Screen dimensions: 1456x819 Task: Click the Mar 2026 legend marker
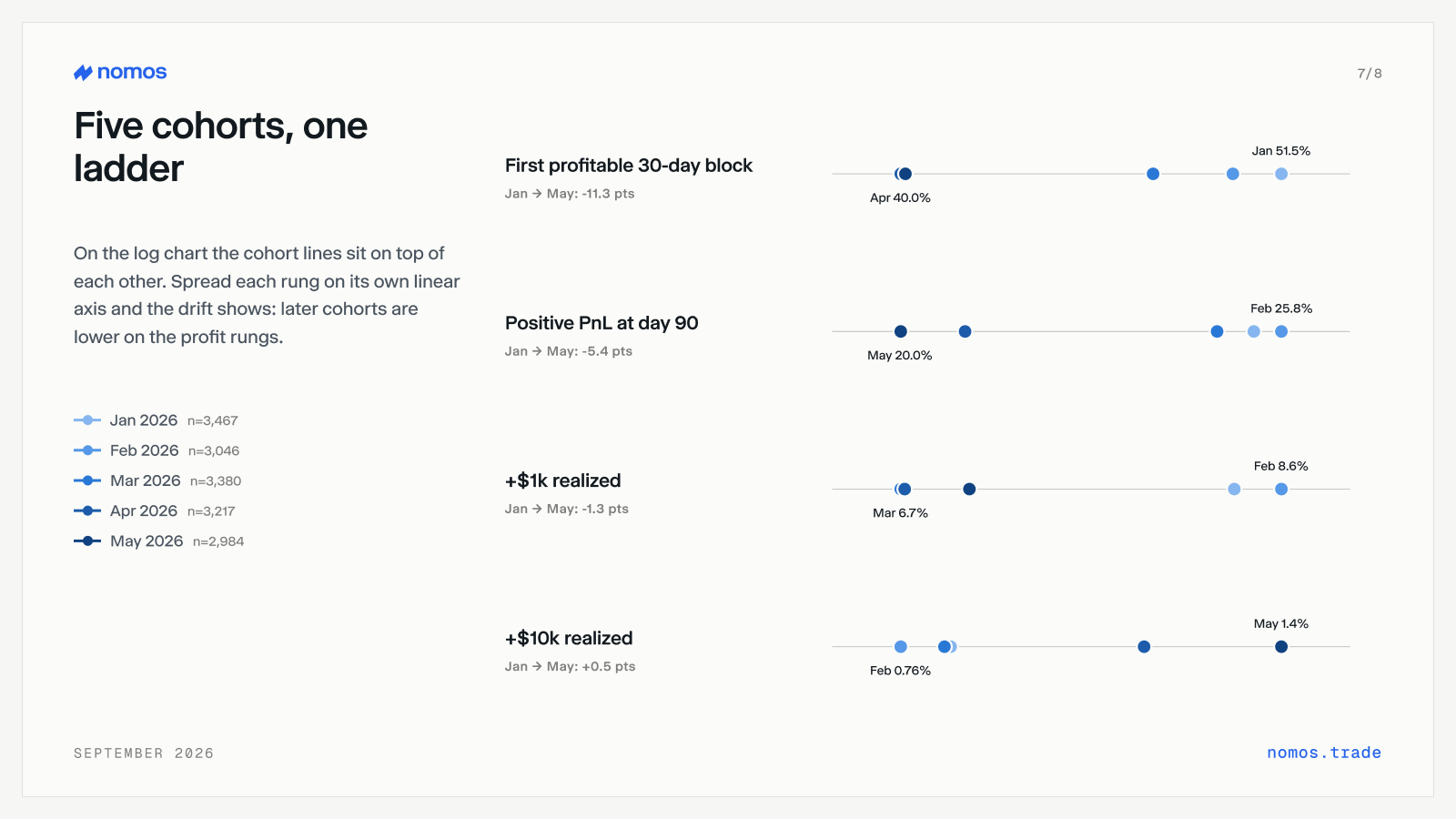pyautogui.click(x=87, y=480)
